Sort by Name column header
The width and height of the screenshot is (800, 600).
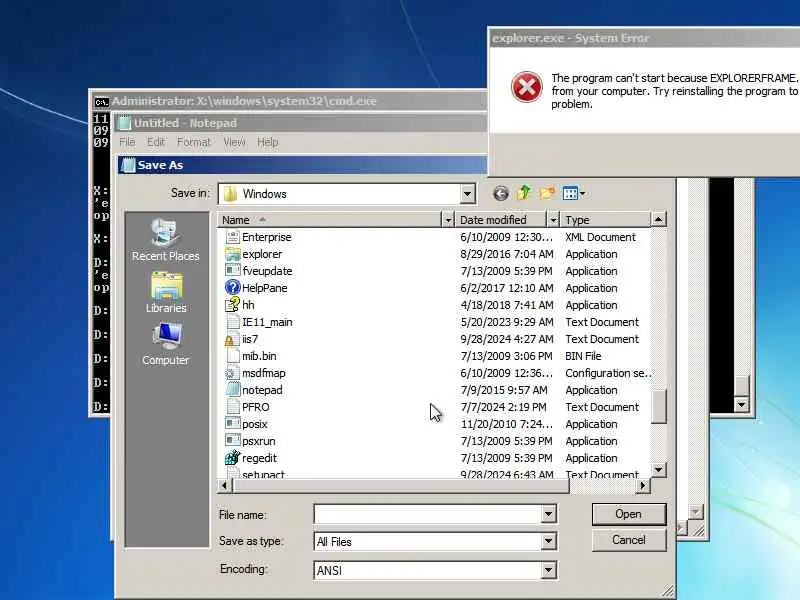tap(330, 220)
